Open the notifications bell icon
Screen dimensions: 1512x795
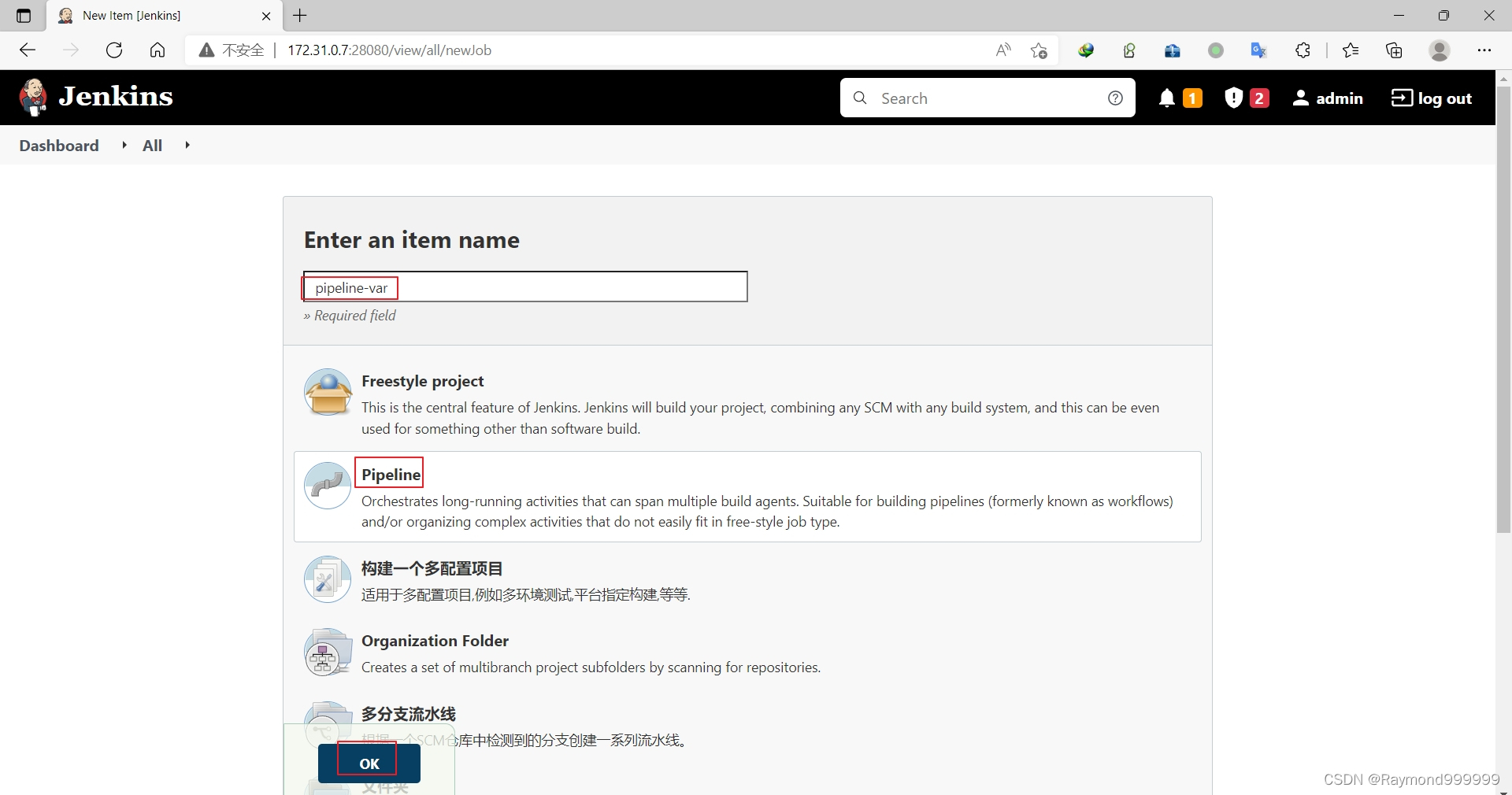pyautogui.click(x=1167, y=98)
